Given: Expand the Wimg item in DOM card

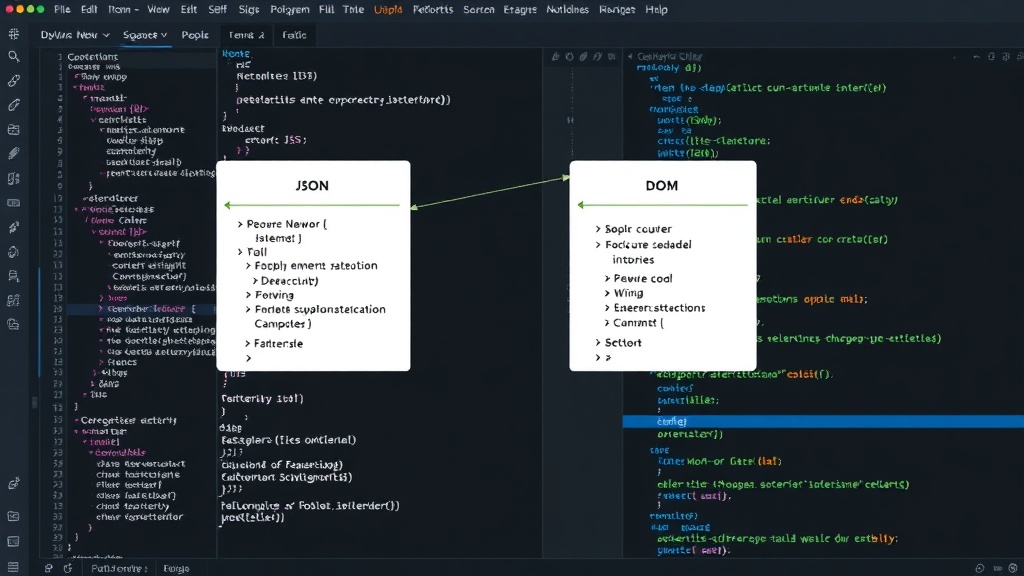Looking at the screenshot, I should (607, 293).
